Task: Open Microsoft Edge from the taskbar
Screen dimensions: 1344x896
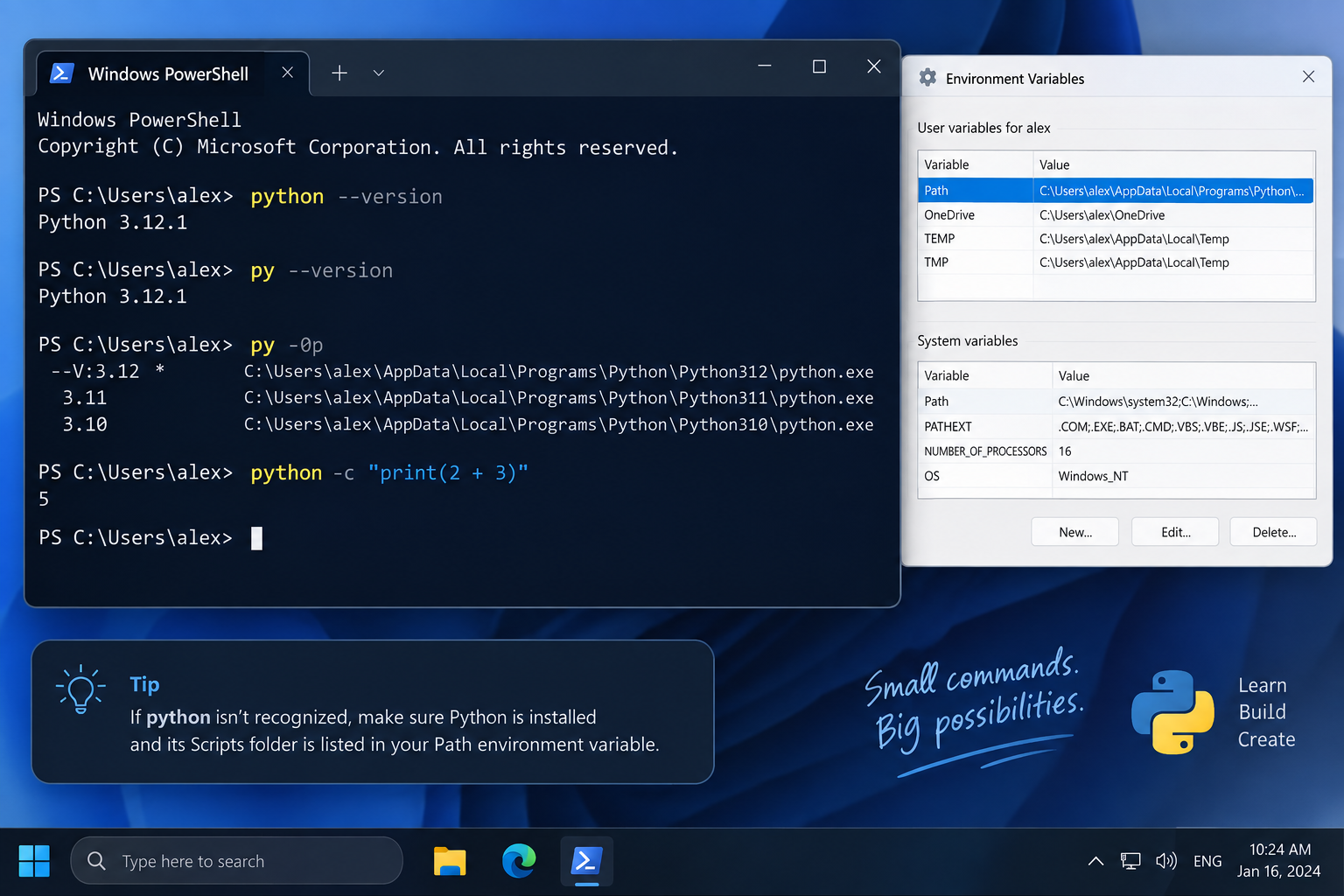Action: pyautogui.click(x=519, y=861)
